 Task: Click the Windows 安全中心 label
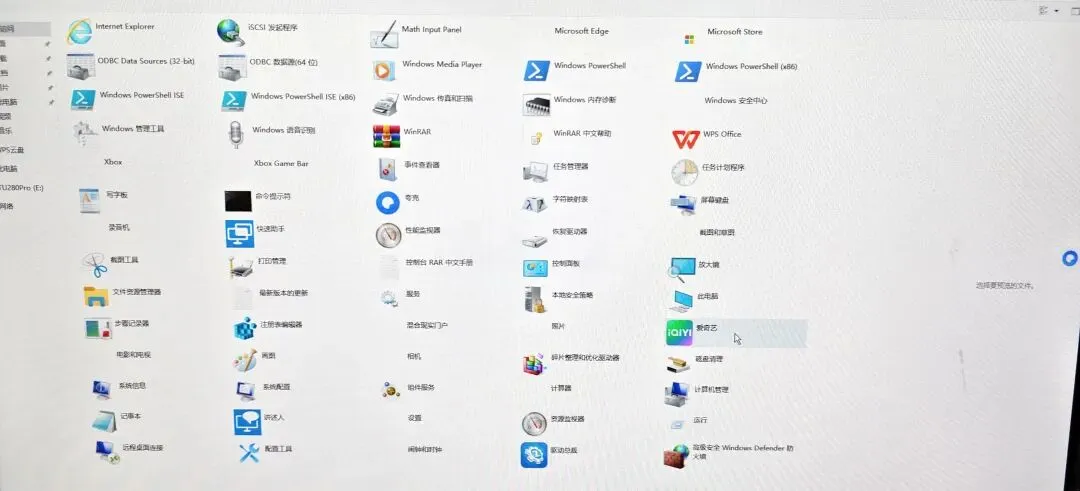pos(736,101)
